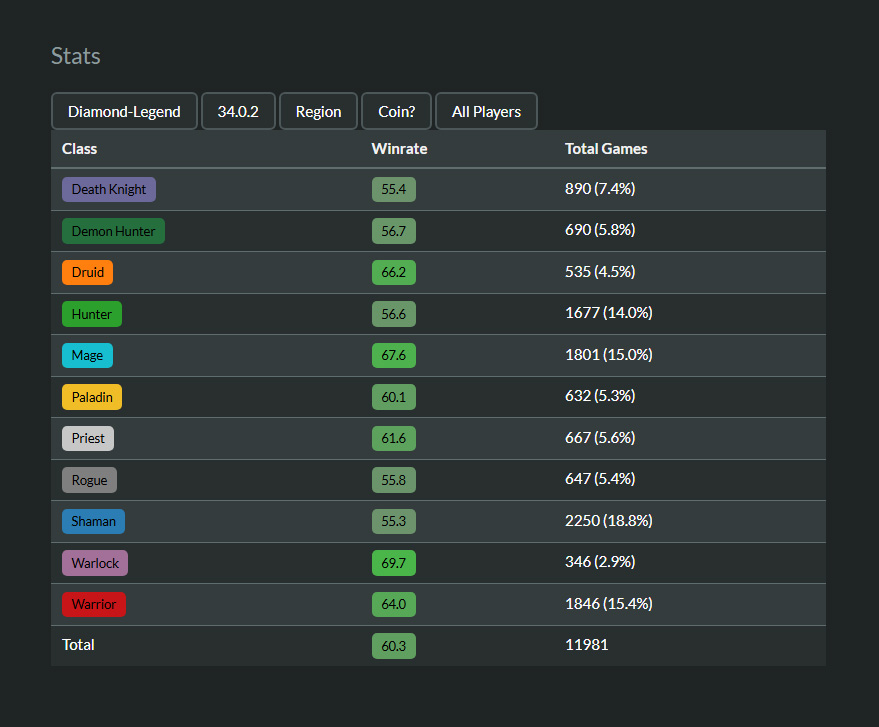
Task: Select the yellow Paladin class badge
Action: 92,397
